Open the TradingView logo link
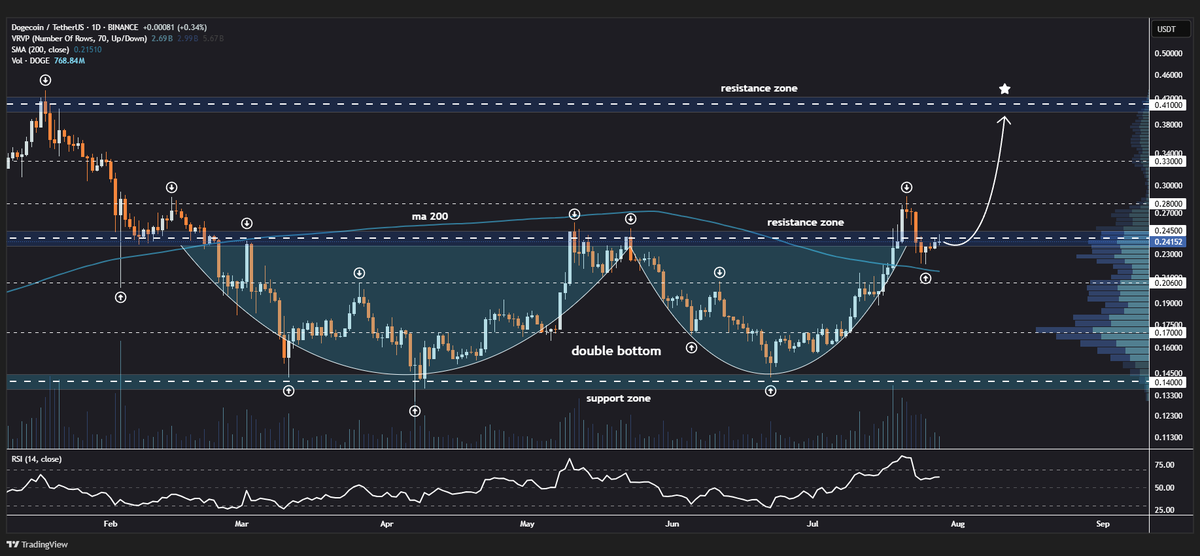This screenshot has height=556, width=1200. [x=38, y=544]
